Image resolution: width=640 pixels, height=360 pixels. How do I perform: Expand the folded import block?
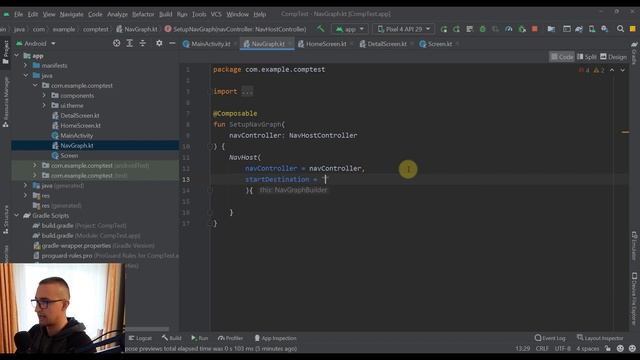click(247, 91)
